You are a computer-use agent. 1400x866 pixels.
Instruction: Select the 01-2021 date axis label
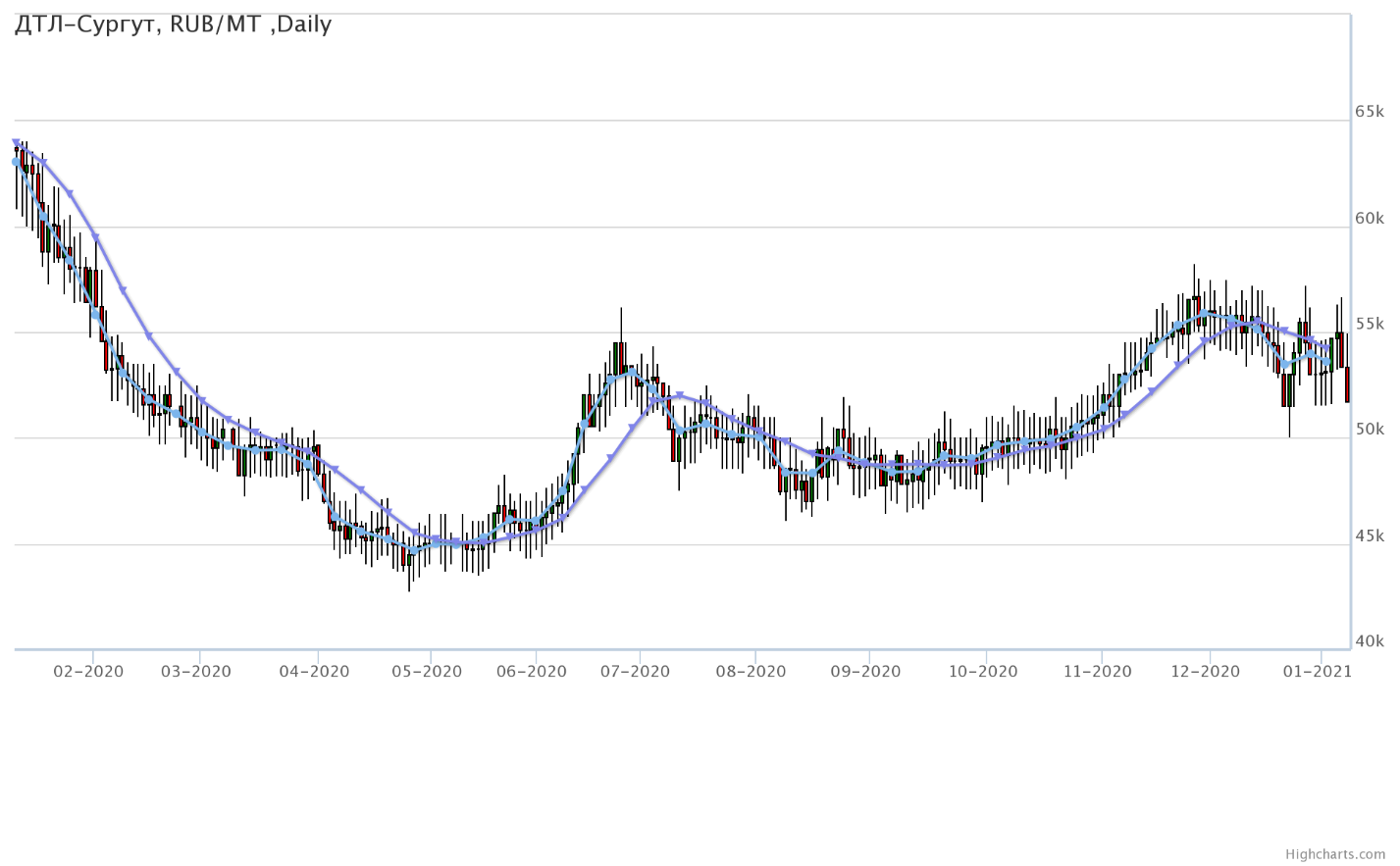pyautogui.click(x=1319, y=672)
